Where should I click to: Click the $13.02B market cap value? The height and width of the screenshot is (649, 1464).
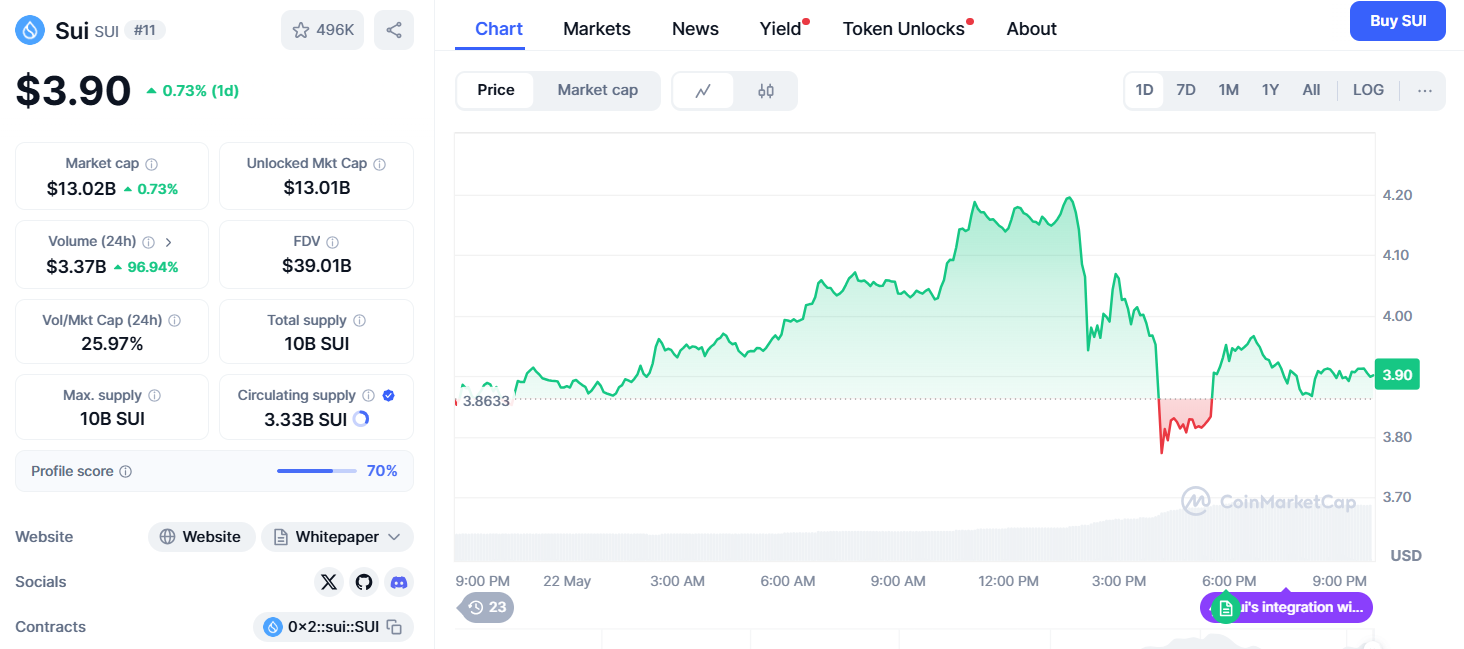[81, 188]
